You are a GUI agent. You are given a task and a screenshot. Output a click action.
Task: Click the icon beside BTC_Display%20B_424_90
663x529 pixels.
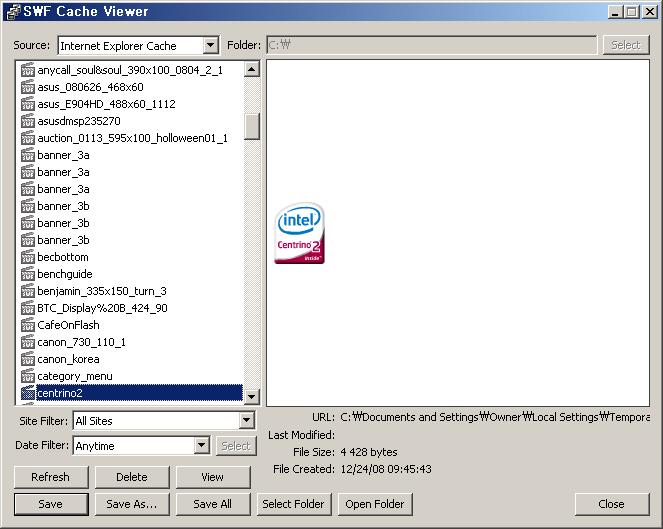(27, 308)
